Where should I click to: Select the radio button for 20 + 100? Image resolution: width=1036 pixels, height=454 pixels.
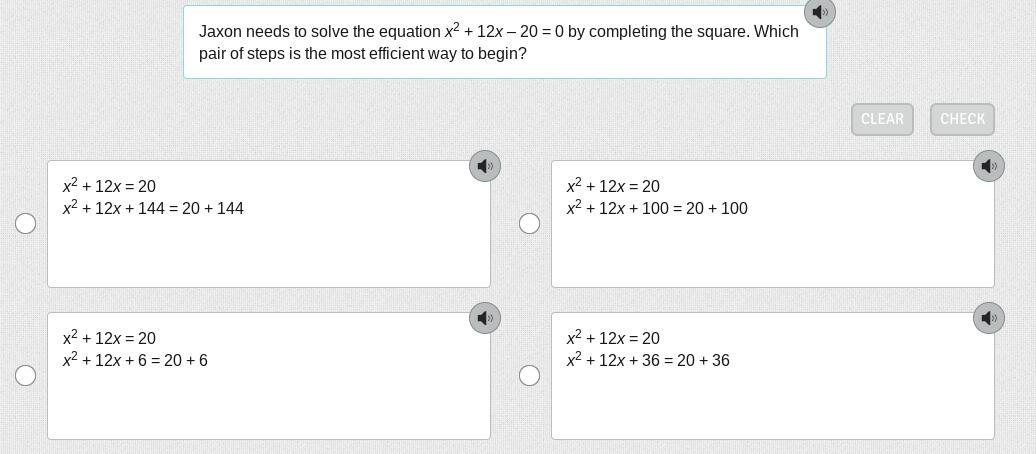click(x=530, y=223)
